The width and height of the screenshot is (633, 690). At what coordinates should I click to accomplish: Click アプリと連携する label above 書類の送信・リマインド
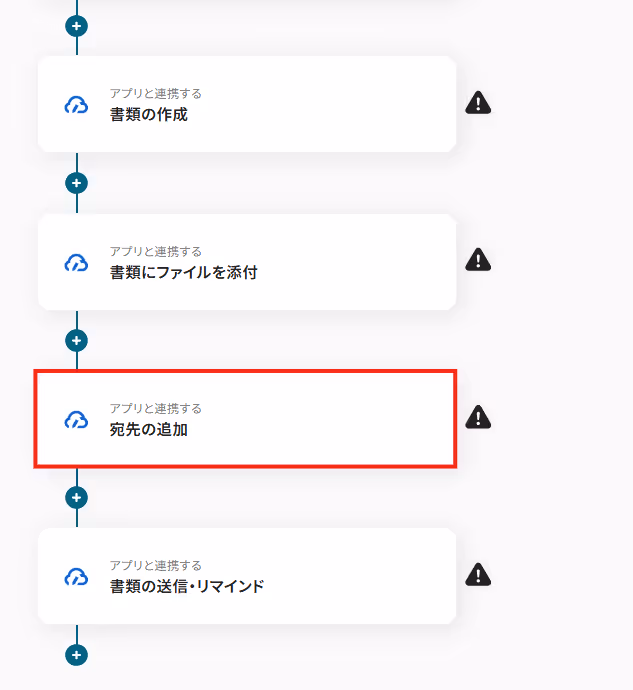[156, 565]
